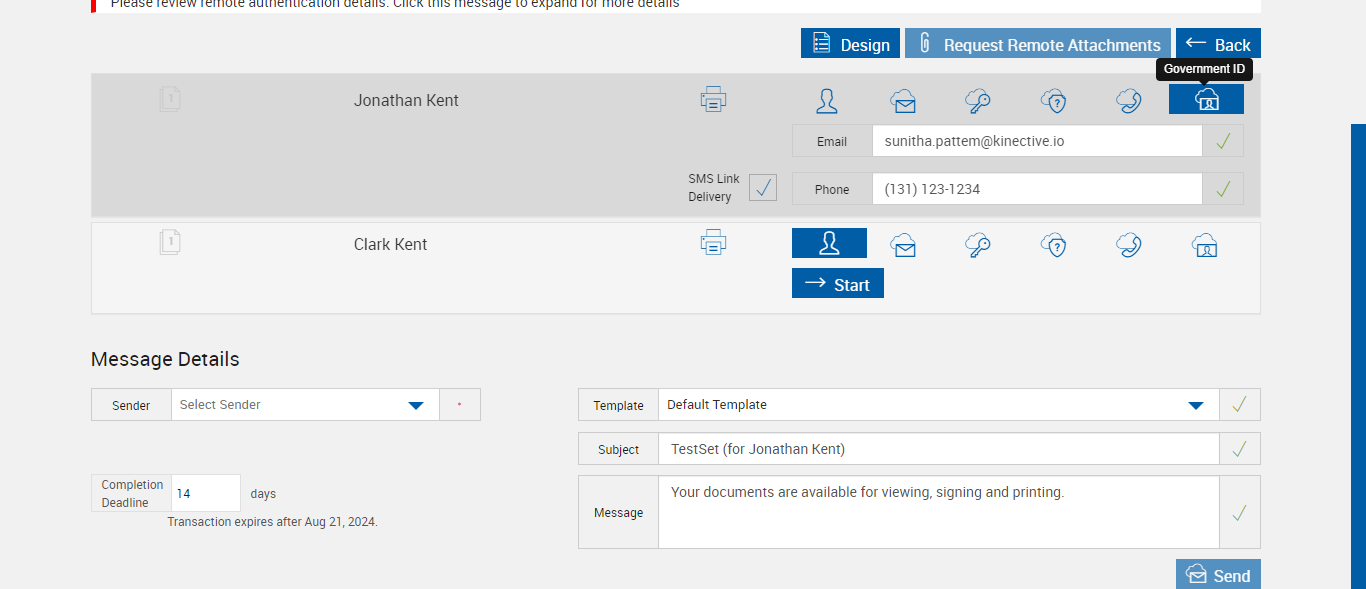Toggle the SMS Link Delivery checkbox
Screen dimensions: 1366x589
tap(763, 188)
